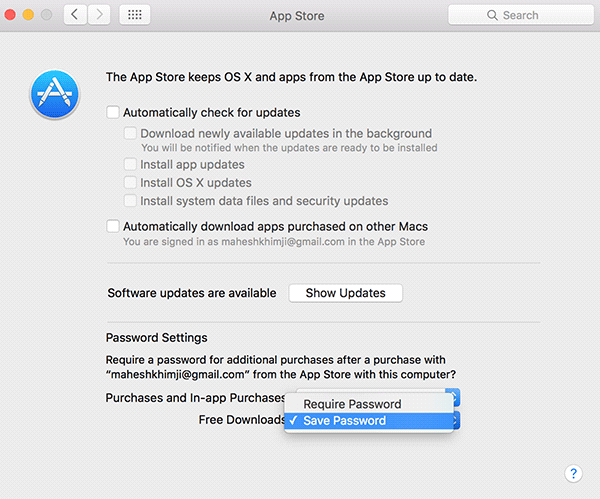Screen dimensions: 600x499
Task: Check Download newly available updates in background
Action: 131,133
